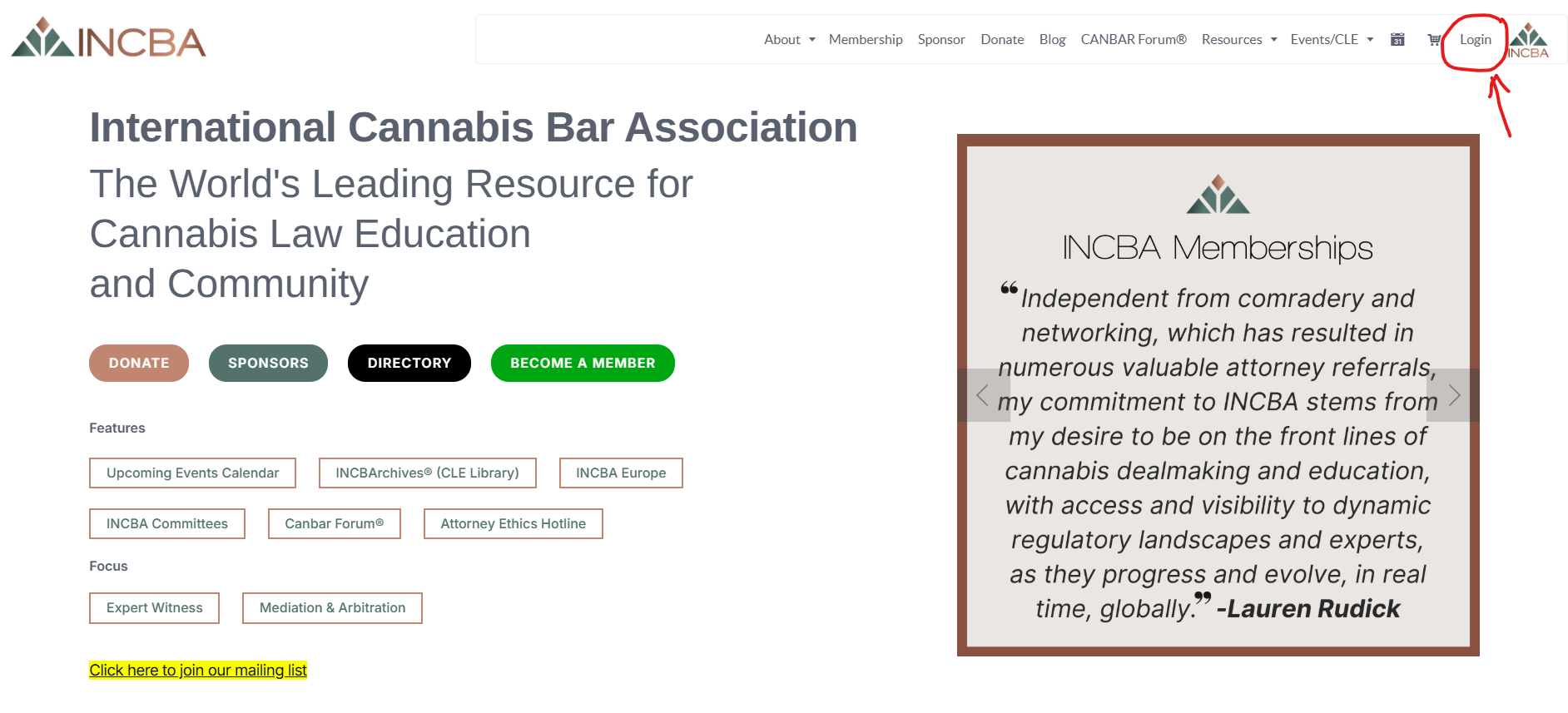
Task: Advance to next testimonial slide
Action: 1453,395
